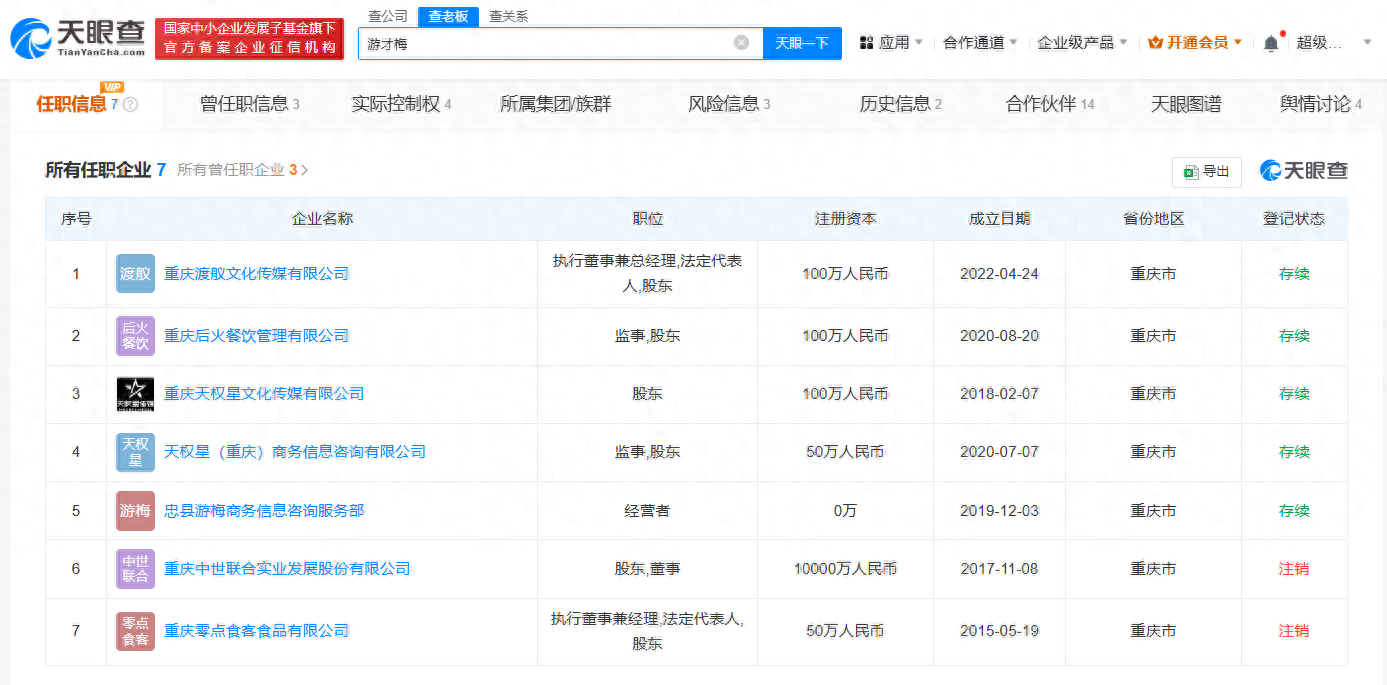The height and width of the screenshot is (685, 1387).
Task: Open the 企业级产品 dropdown
Action: click(1082, 43)
